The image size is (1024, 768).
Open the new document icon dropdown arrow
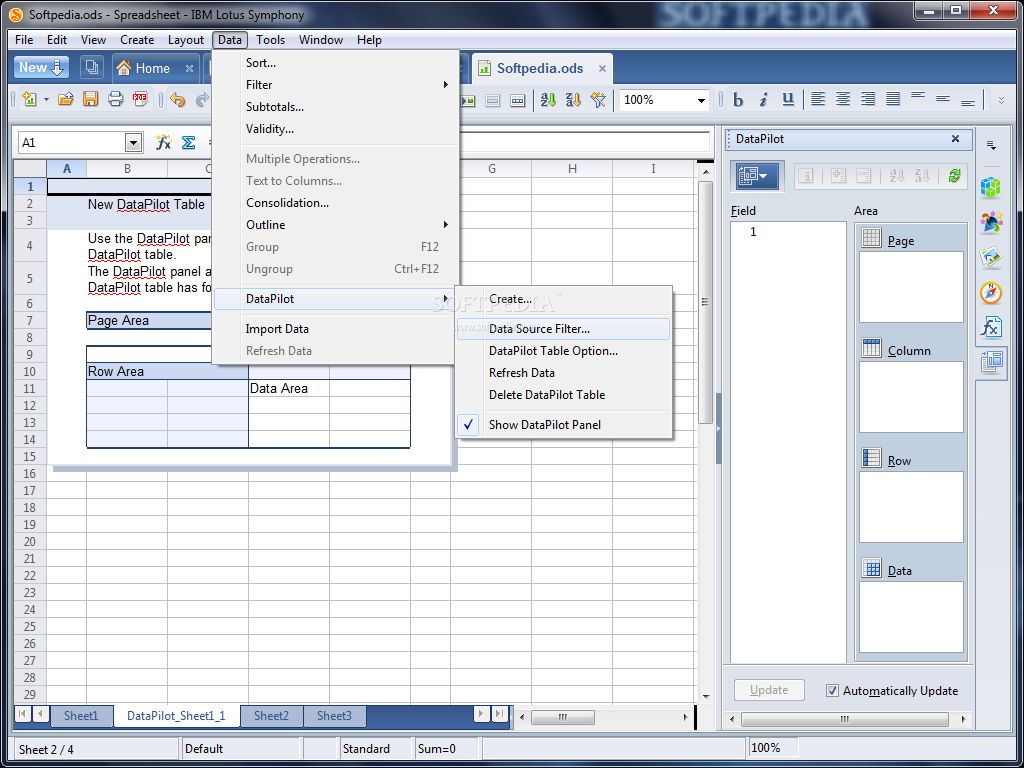pos(46,100)
